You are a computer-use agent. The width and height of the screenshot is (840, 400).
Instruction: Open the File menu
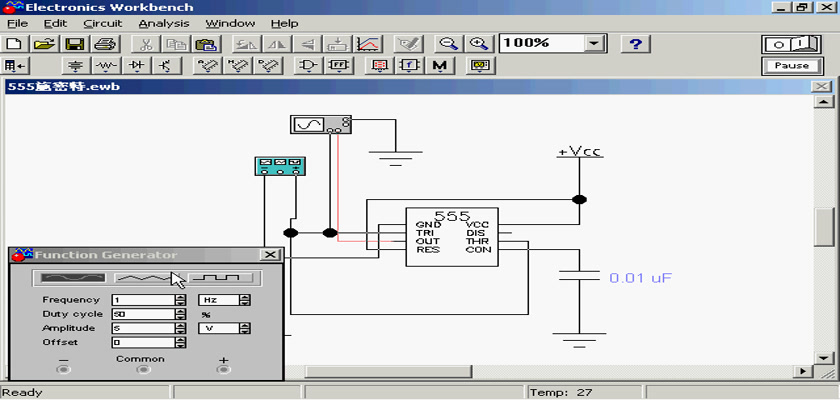coord(17,24)
